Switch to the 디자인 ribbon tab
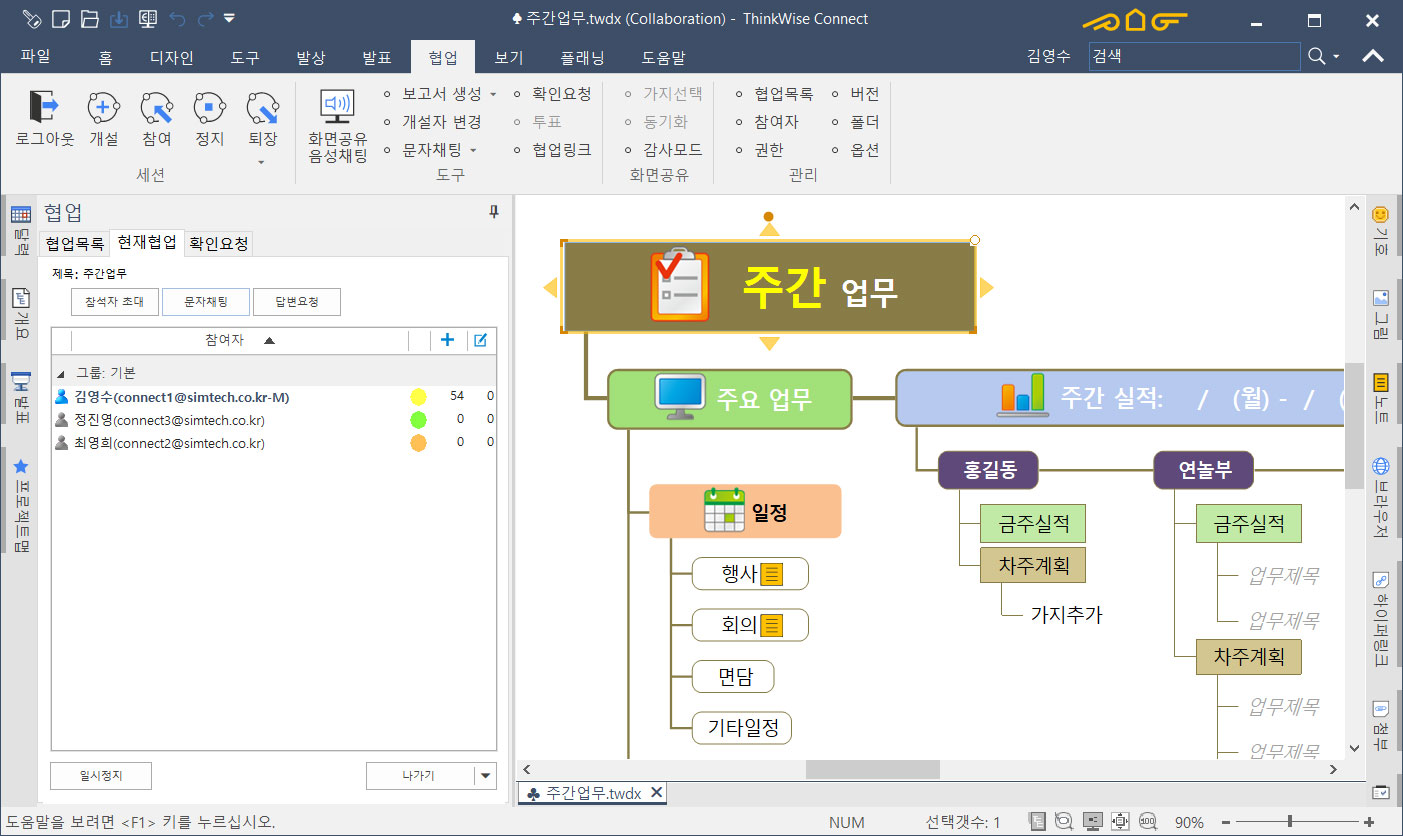The image size is (1403, 836). point(171,58)
